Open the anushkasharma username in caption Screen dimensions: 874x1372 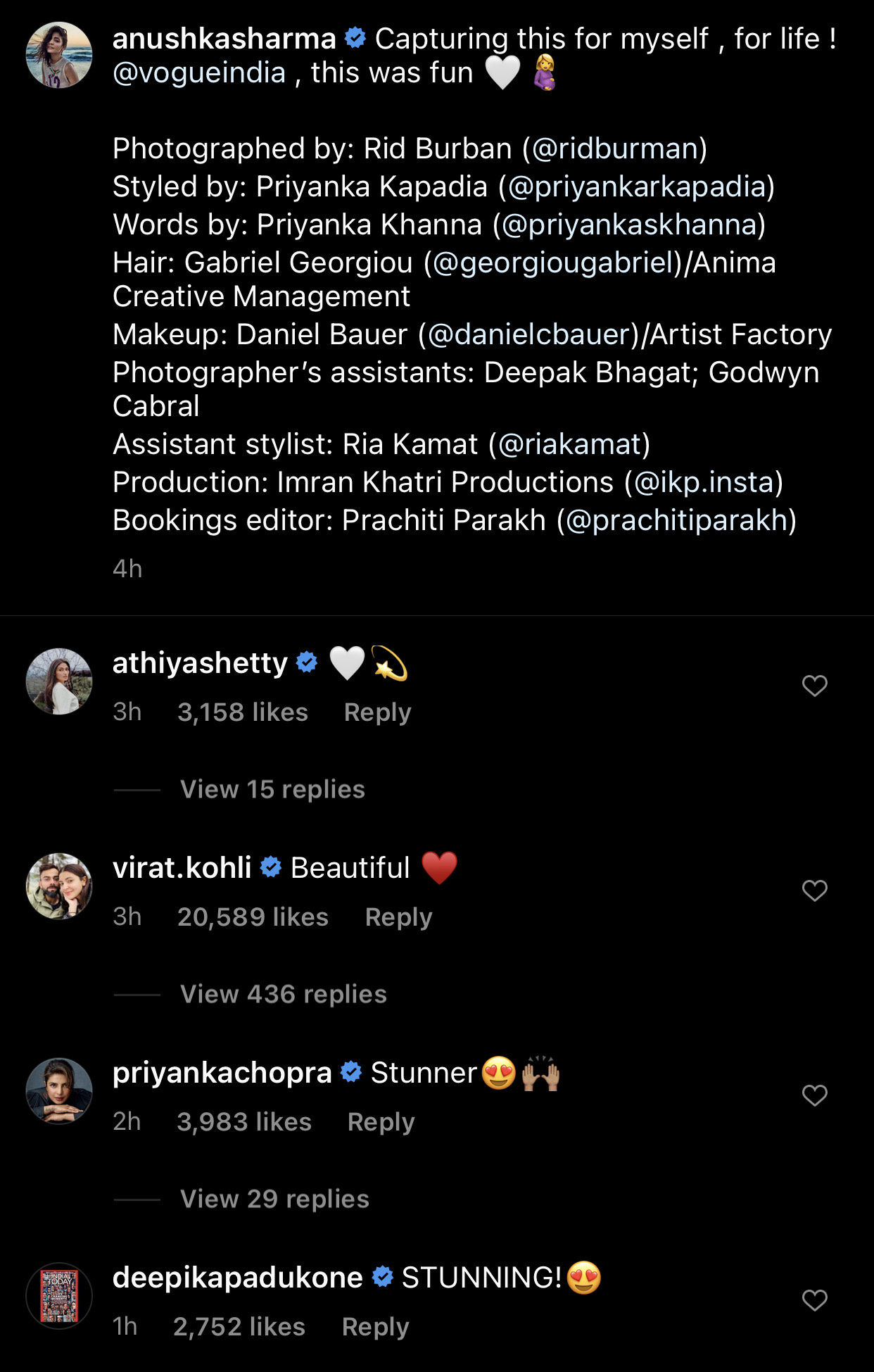(x=224, y=39)
